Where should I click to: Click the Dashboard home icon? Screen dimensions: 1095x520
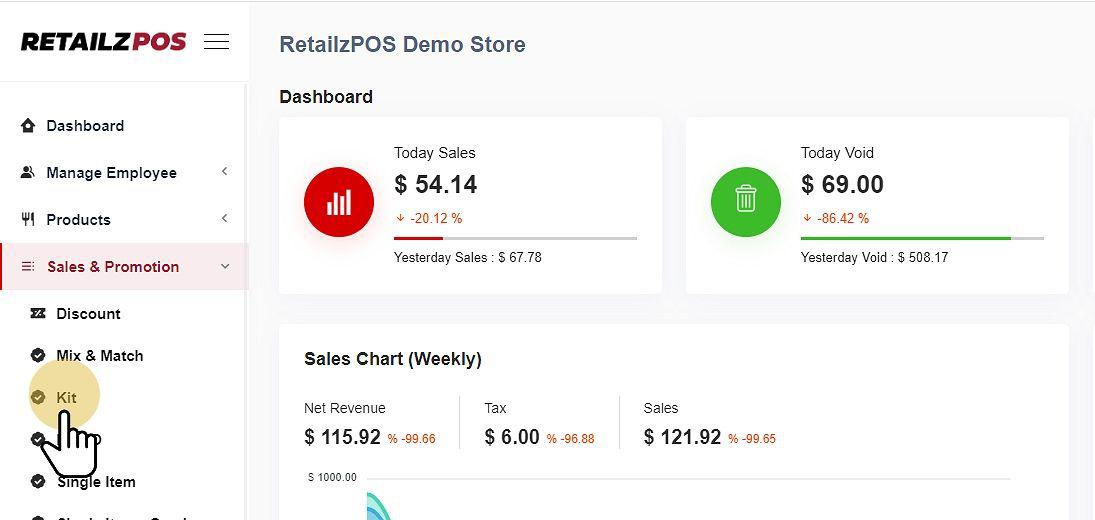point(28,126)
